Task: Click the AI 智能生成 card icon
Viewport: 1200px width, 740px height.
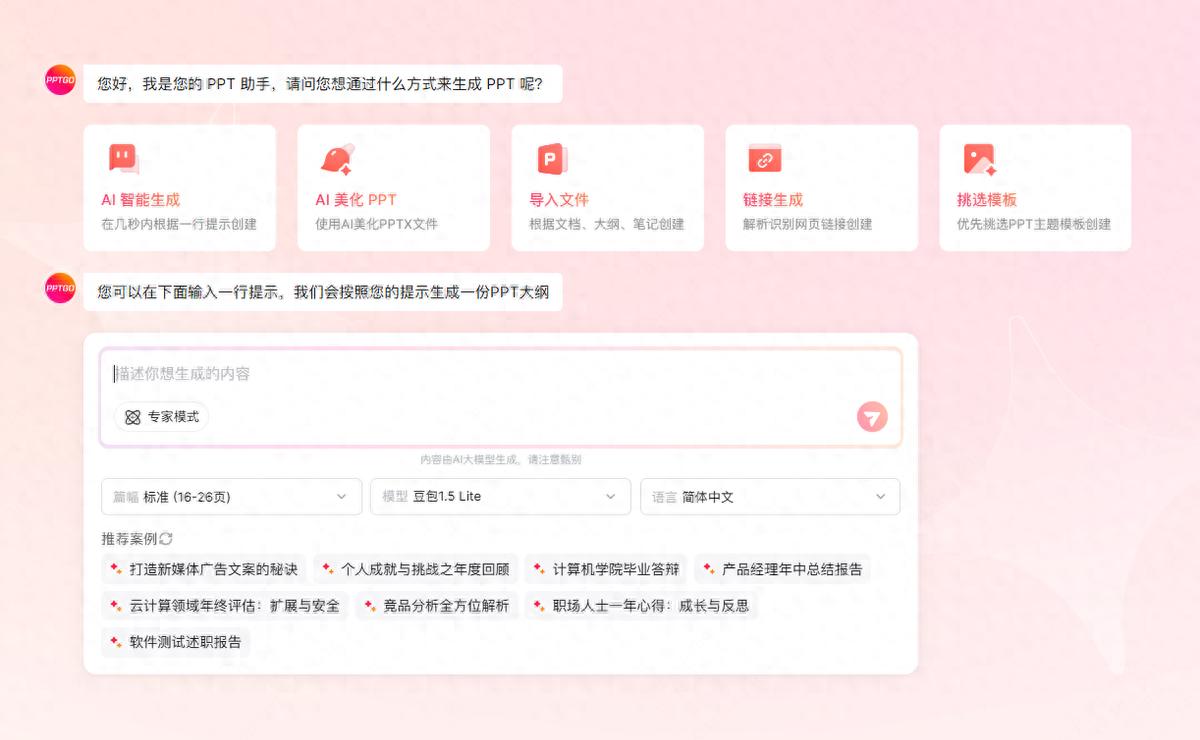Action: 123,159
